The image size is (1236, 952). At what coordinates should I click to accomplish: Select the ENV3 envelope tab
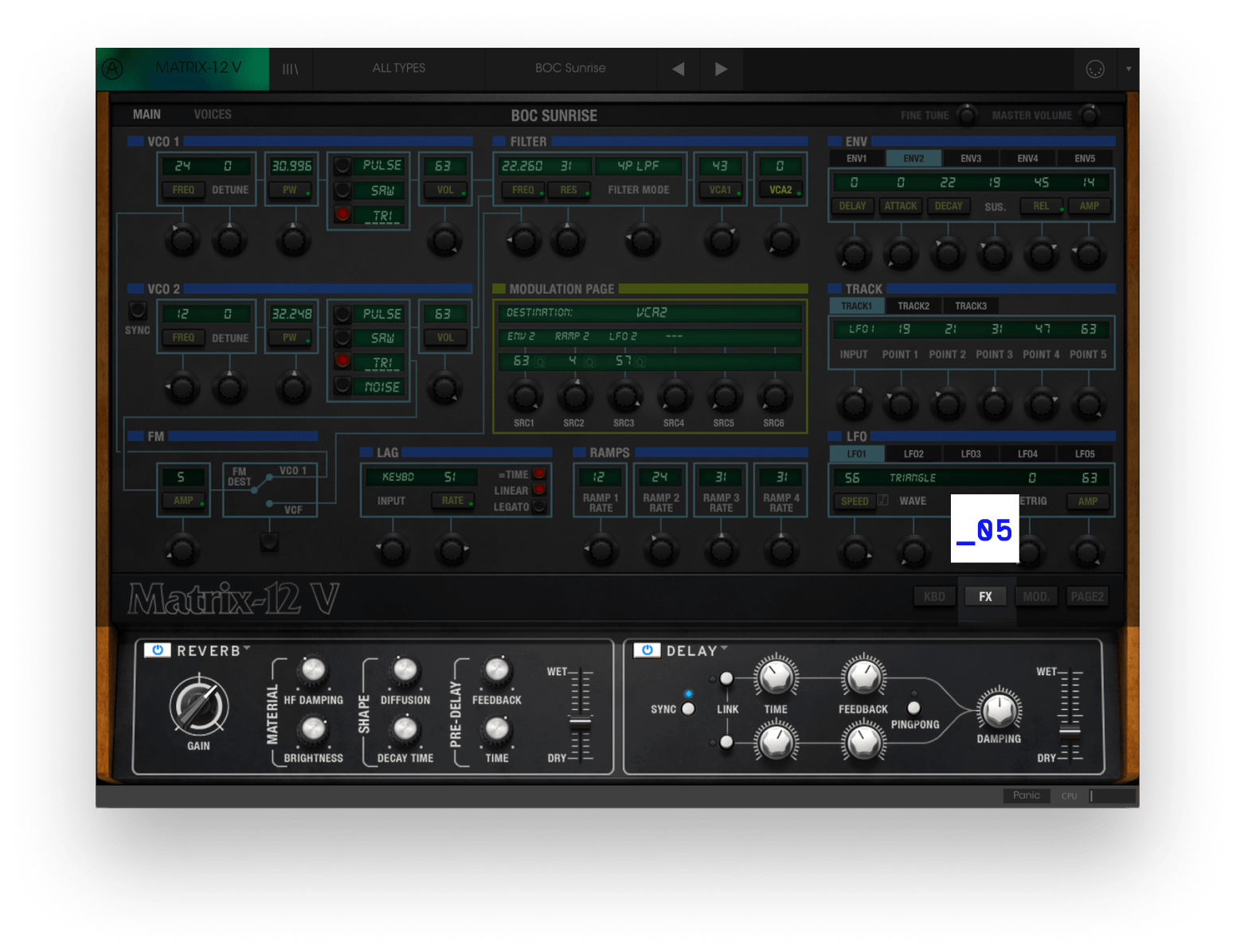pos(971,158)
